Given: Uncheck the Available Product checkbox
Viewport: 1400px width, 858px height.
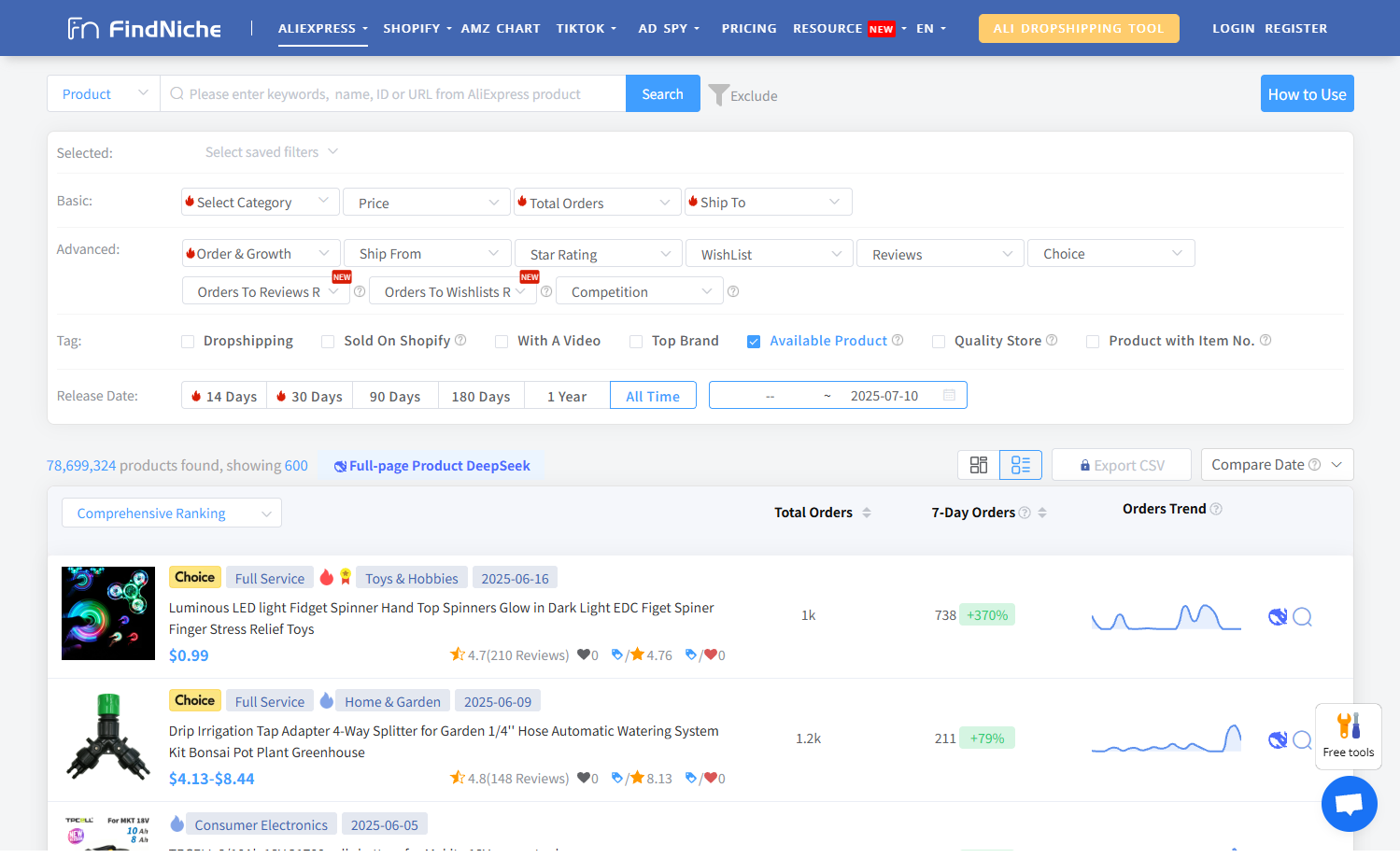Looking at the screenshot, I should pyautogui.click(x=754, y=342).
